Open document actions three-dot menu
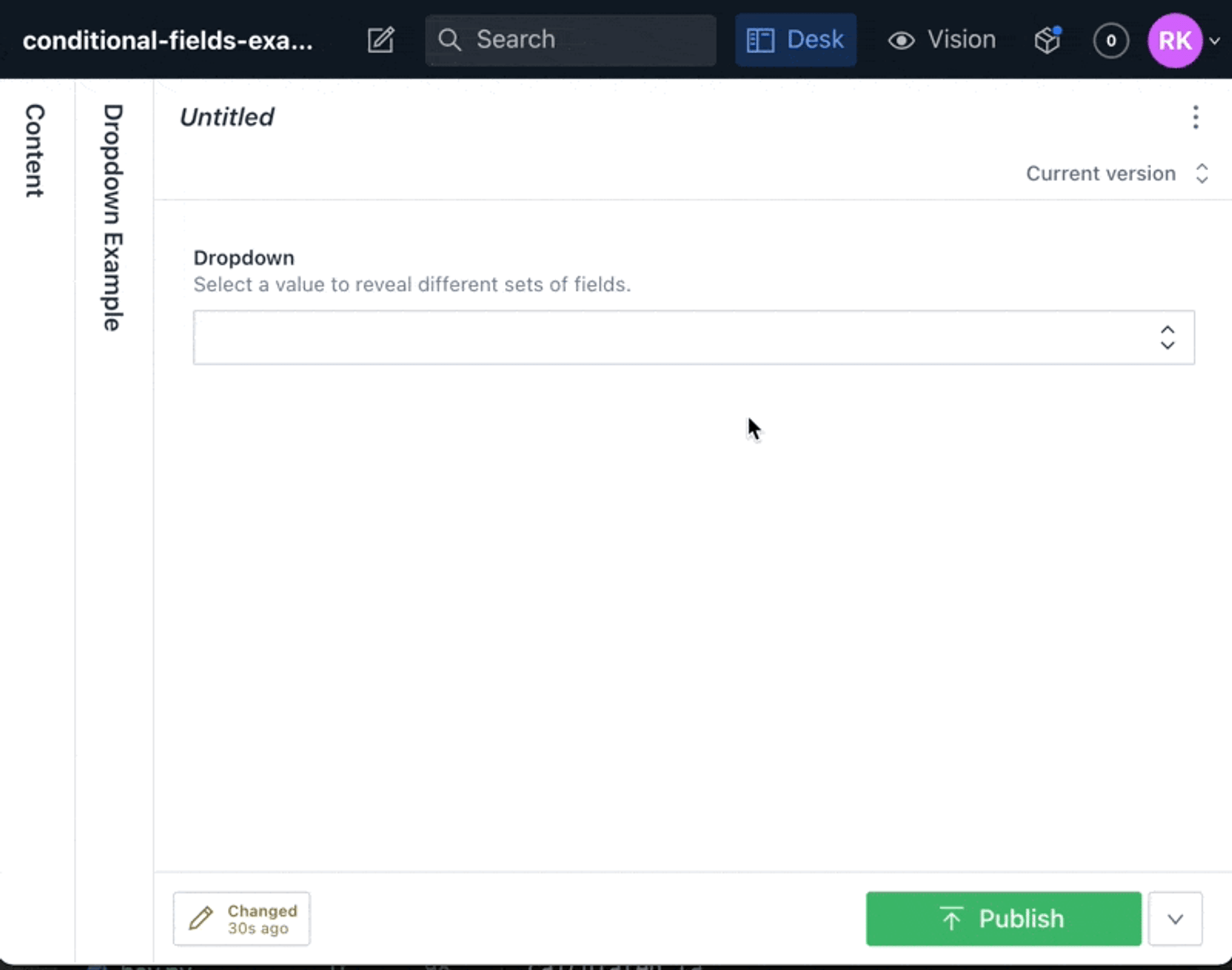Viewport: 1232px width, 970px height. click(1195, 117)
